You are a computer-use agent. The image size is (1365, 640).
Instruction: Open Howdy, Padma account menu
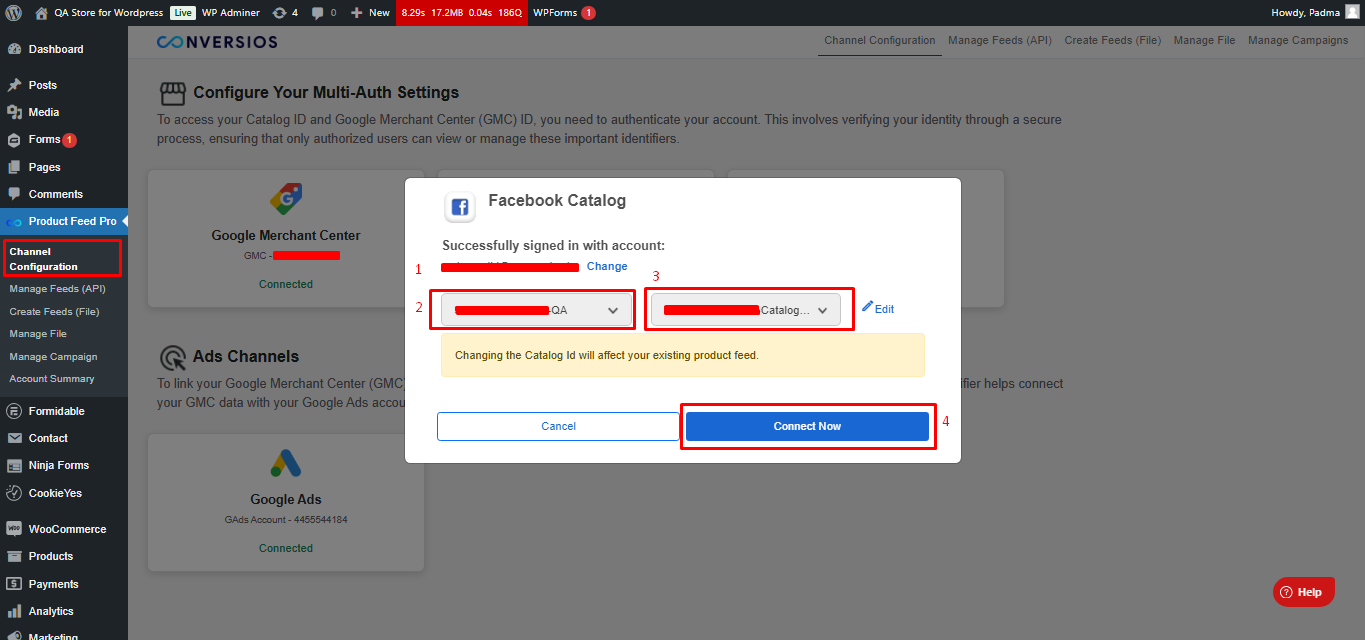[1315, 13]
